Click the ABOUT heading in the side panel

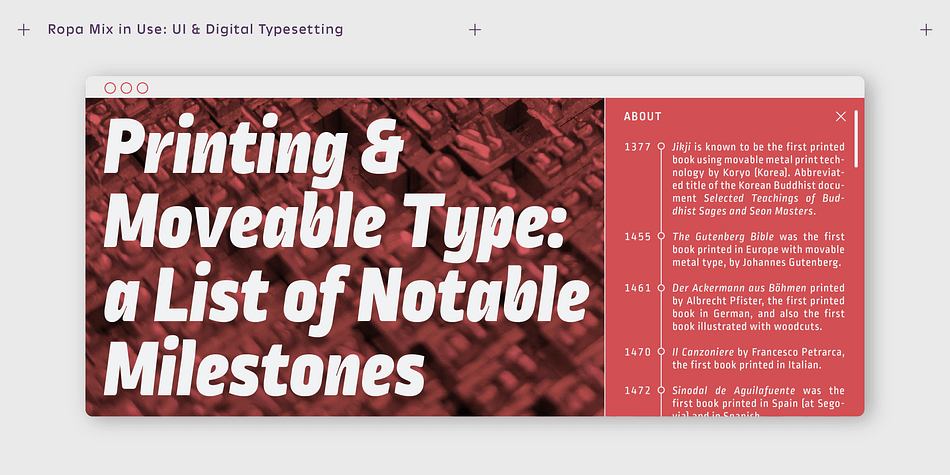pyautogui.click(x=643, y=116)
